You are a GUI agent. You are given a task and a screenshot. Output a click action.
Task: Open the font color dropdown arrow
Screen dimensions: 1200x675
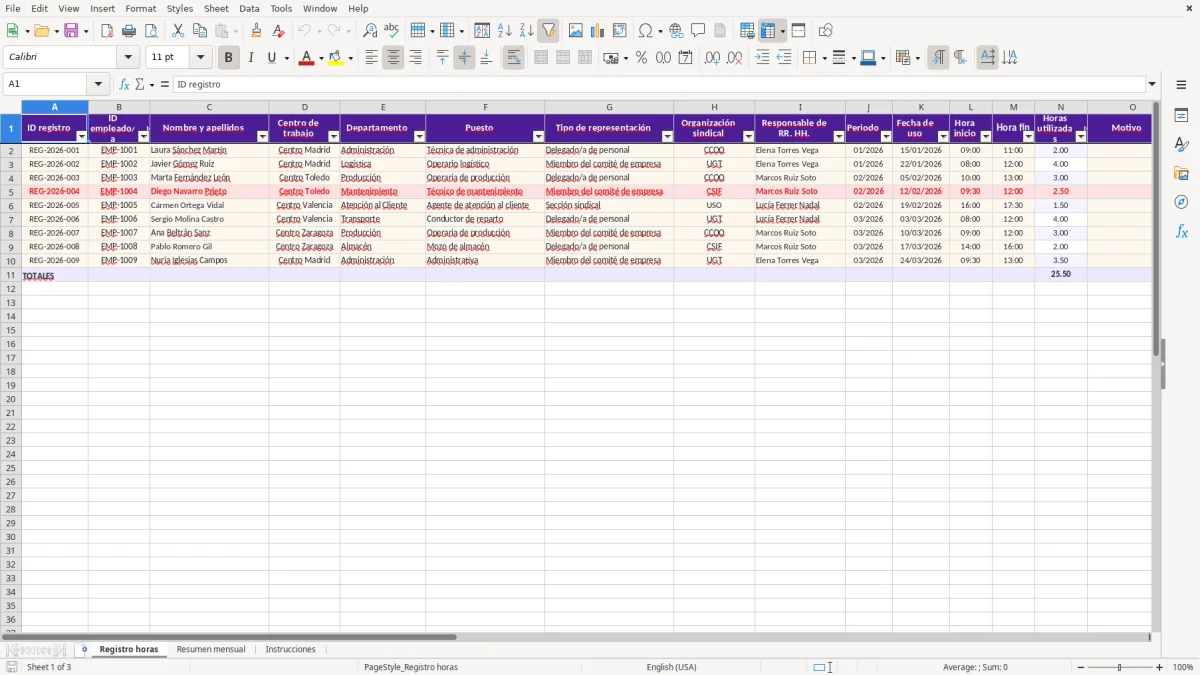[x=320, y=58]
